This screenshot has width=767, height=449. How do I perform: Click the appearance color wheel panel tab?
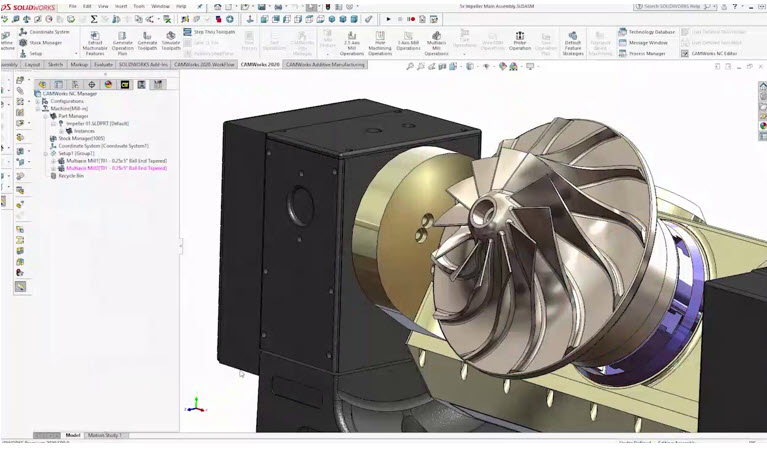(x=108, y=85)
